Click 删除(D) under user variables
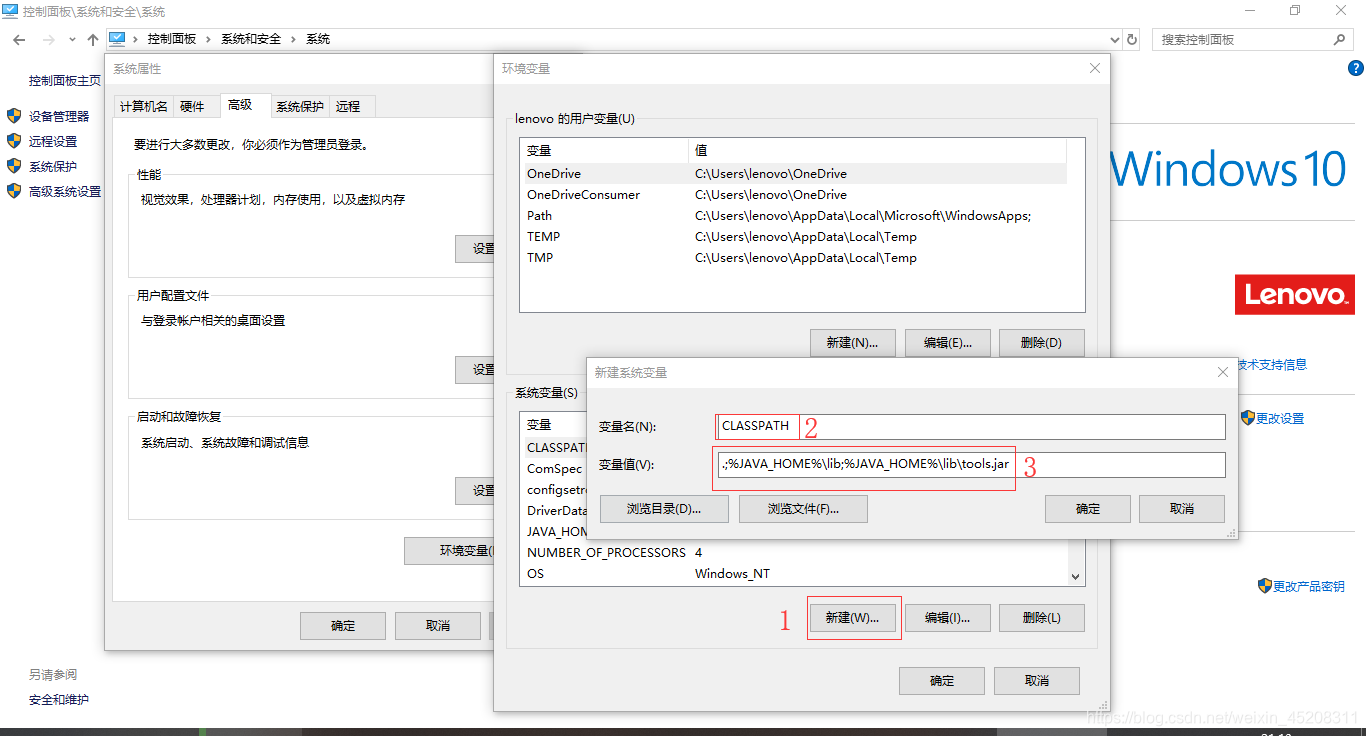1366x736 pixels. (x=1041, y=343)
